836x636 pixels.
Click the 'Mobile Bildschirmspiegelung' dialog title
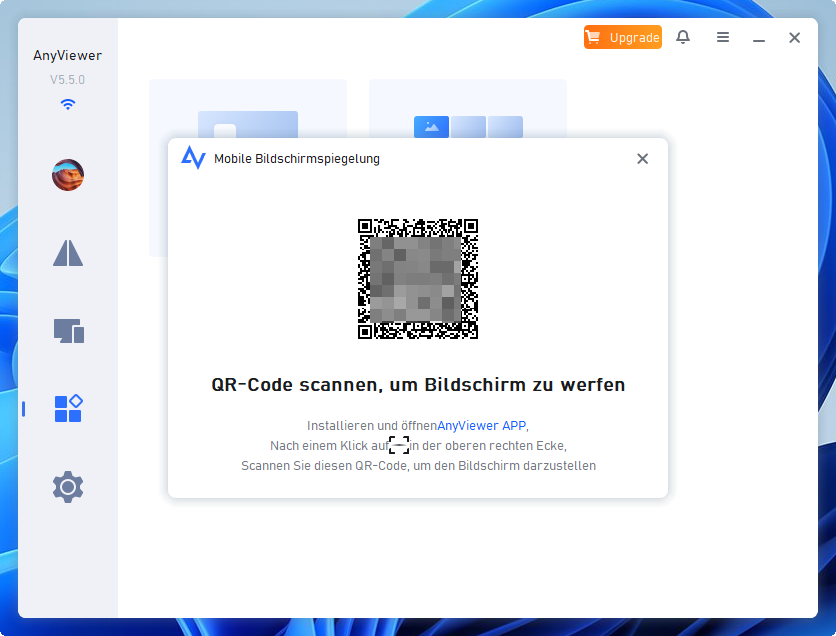(x=297, y=159)
